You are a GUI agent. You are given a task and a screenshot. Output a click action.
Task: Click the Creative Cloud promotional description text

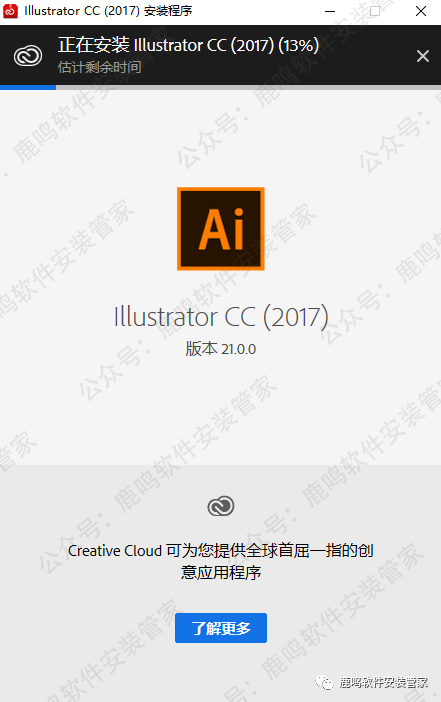[x=221, y=561]
